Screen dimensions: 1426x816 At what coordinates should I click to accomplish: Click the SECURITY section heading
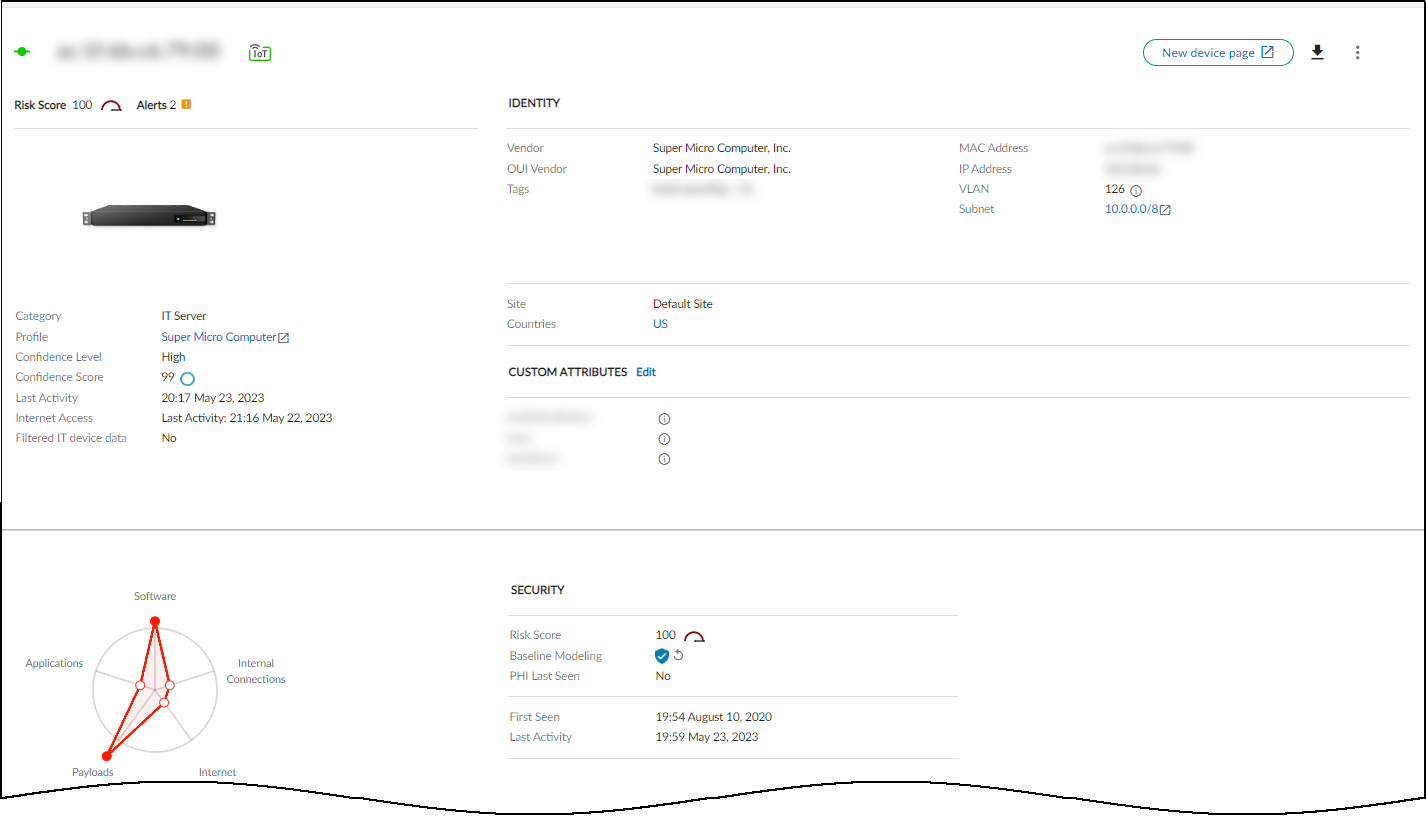tap(538, 590)
